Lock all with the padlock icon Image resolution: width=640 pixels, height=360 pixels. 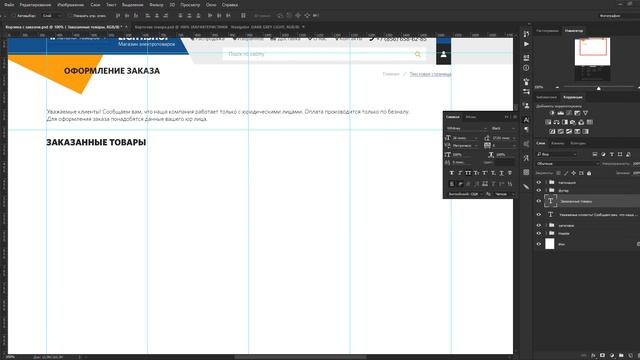(x=589, y=173)
